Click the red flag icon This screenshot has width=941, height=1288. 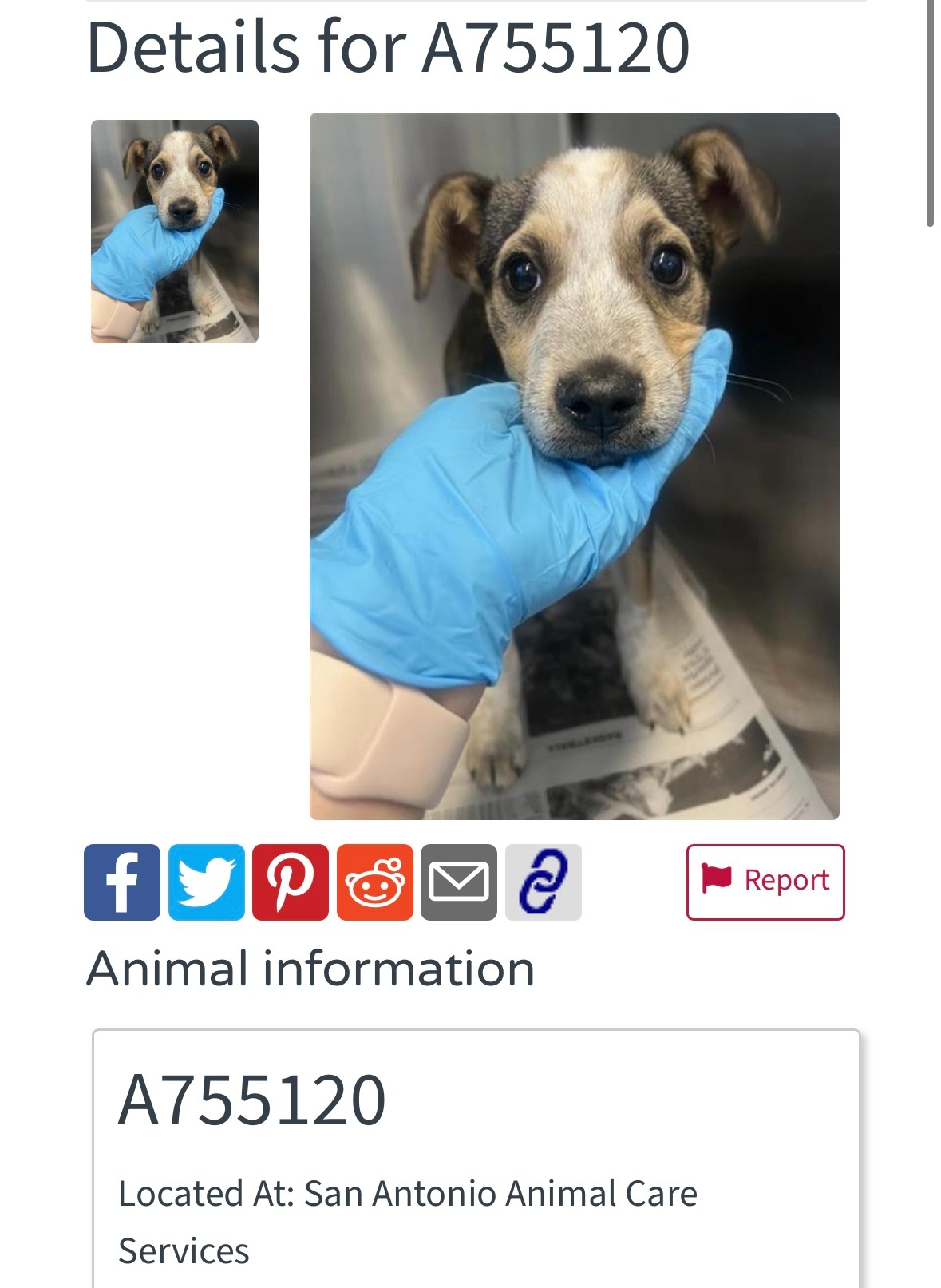[x=716, y=878]
